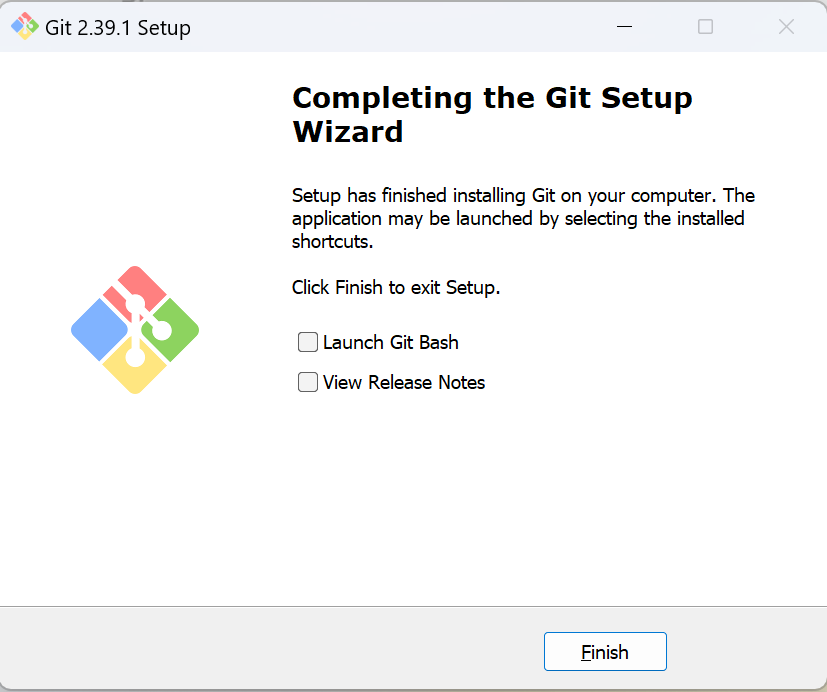Click the Git icon in title bar
The width and height of the screenshot is (827, 692).
click(x=24, y=27)
